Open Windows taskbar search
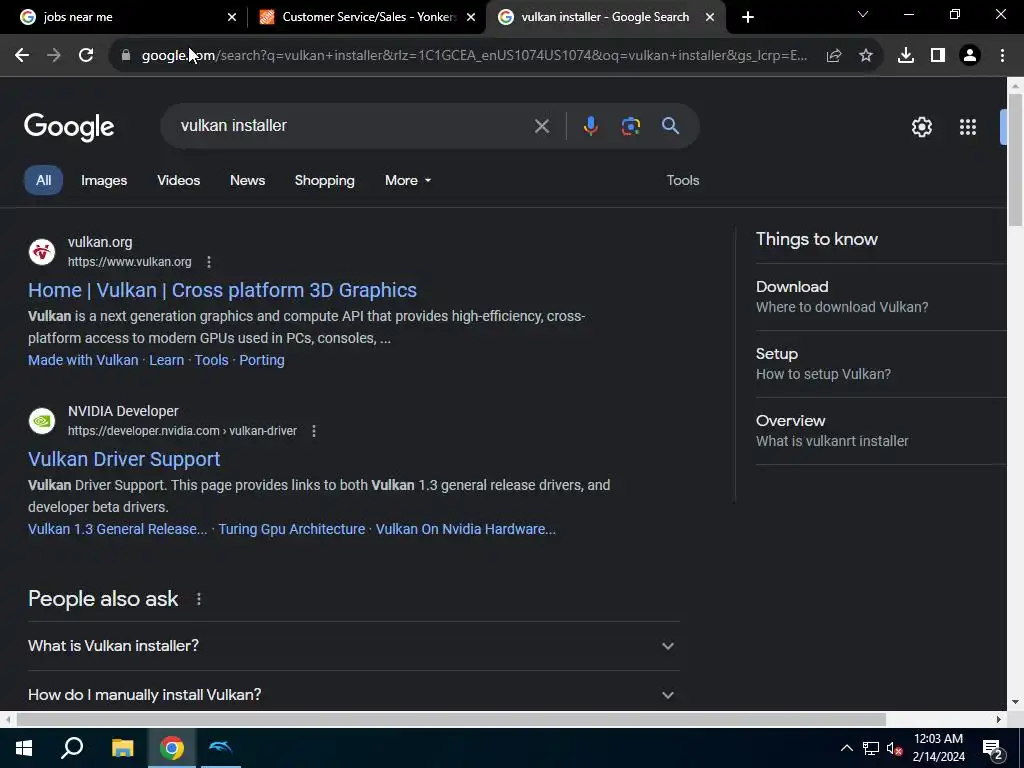This screenshot has height=768, width=1024. point(72,748)
